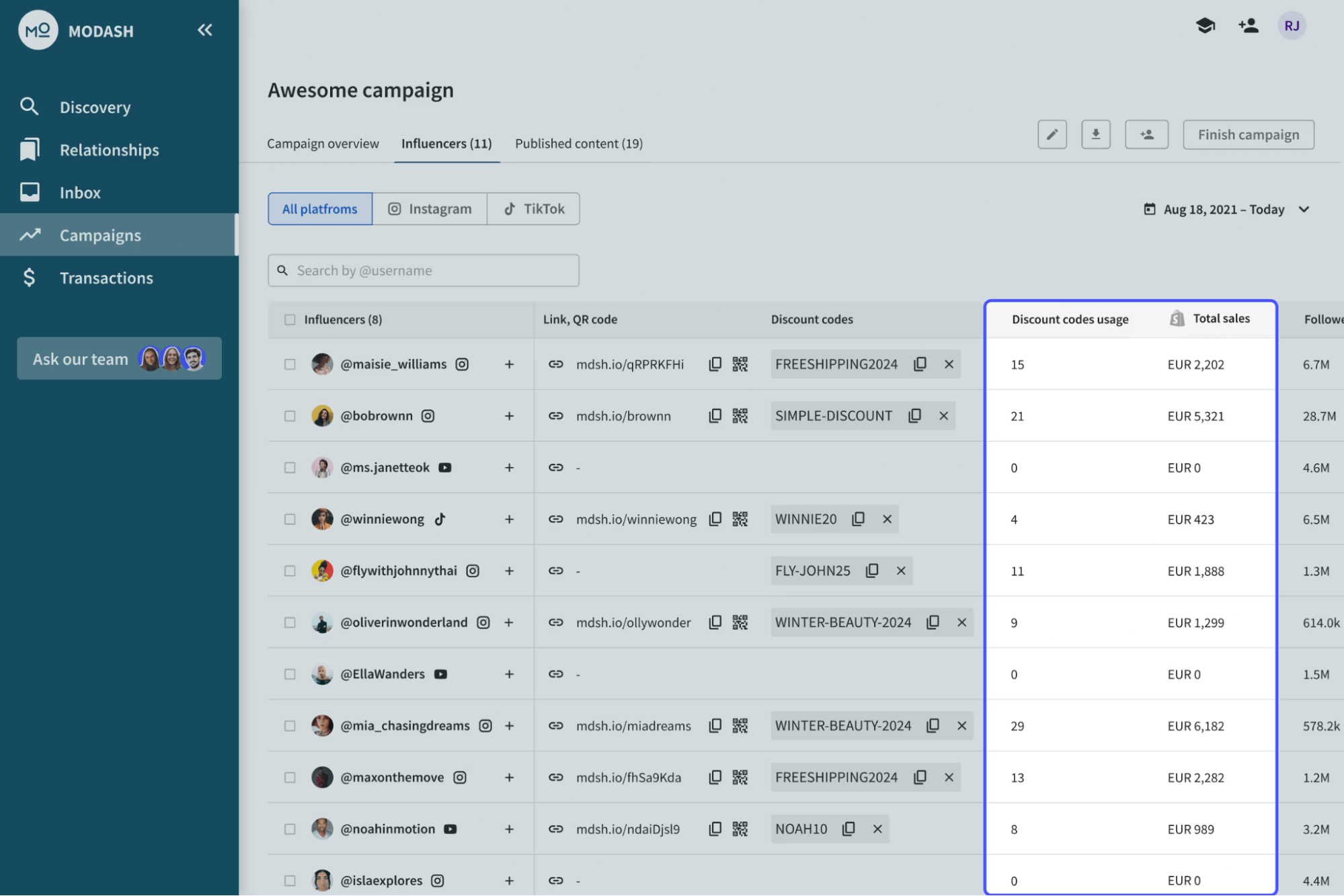Select the @maisie_williams row checkbox
The height and width of the screenshot is (896, 1344).
pos(290,364)
